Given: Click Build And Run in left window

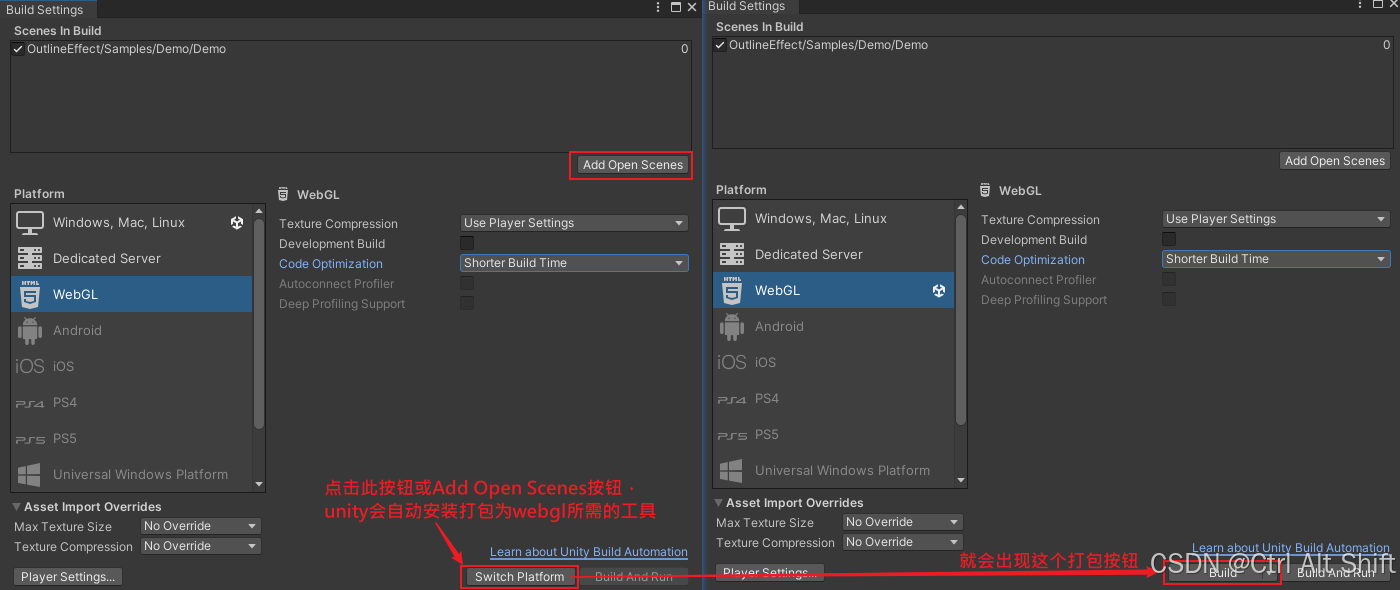Looking at the screenshot, I should pos(634,577).
